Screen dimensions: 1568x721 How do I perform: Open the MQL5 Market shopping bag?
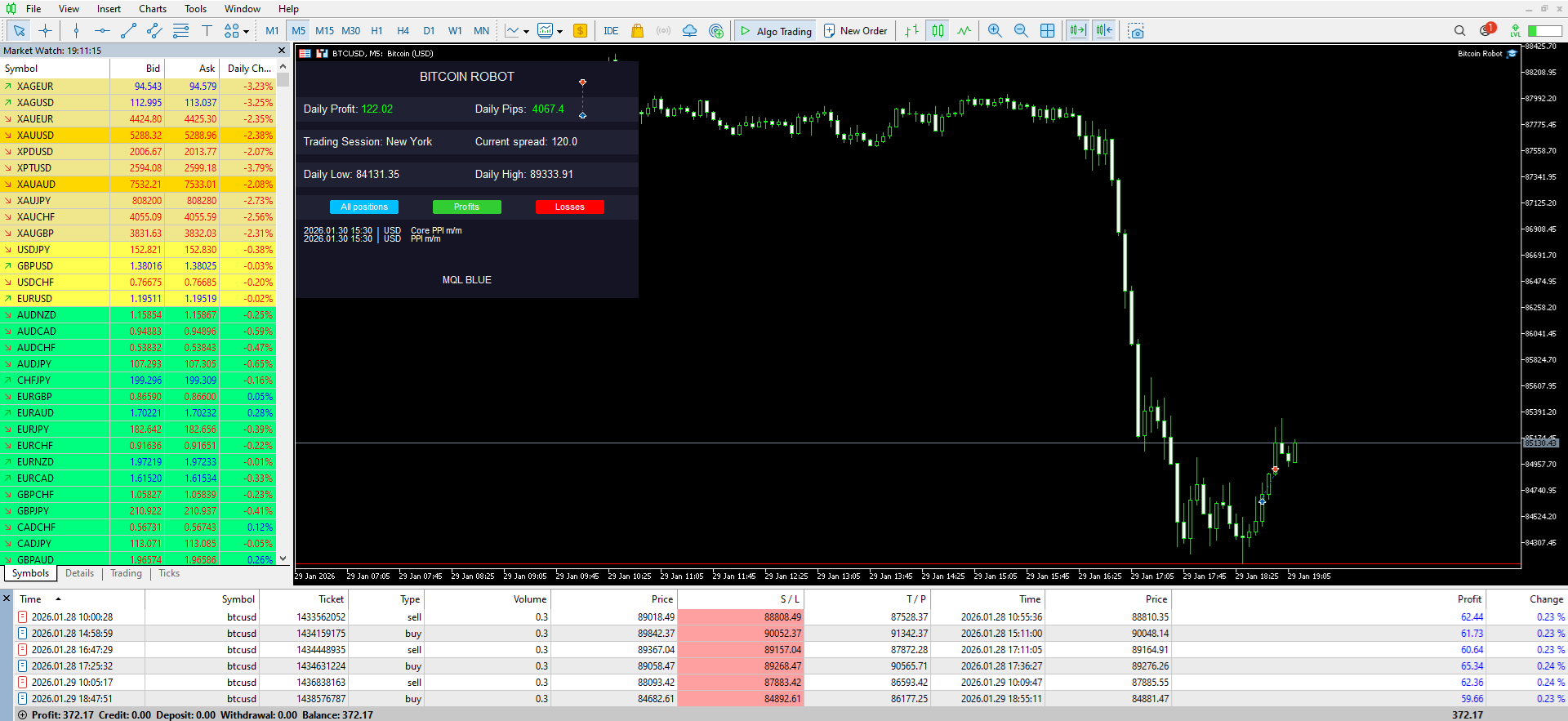click(x=638, y=31)
